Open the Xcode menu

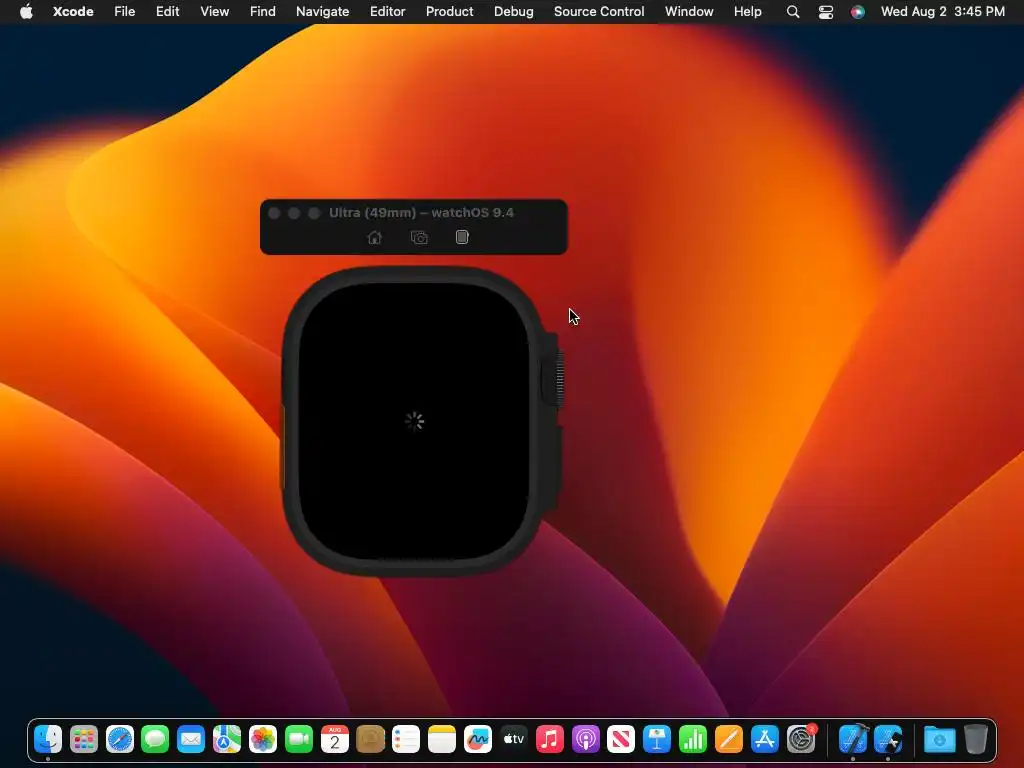pyautogui.click(x=73, y=12)
